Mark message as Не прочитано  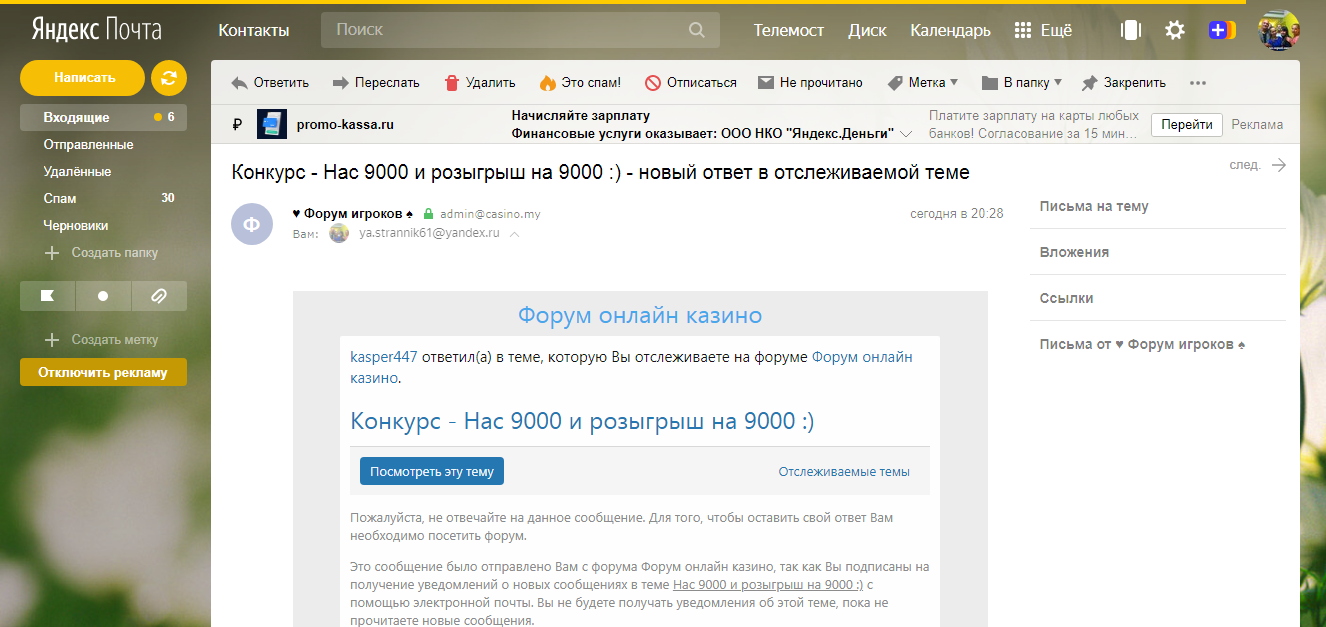pyautogui.click(x=810, y=83)
